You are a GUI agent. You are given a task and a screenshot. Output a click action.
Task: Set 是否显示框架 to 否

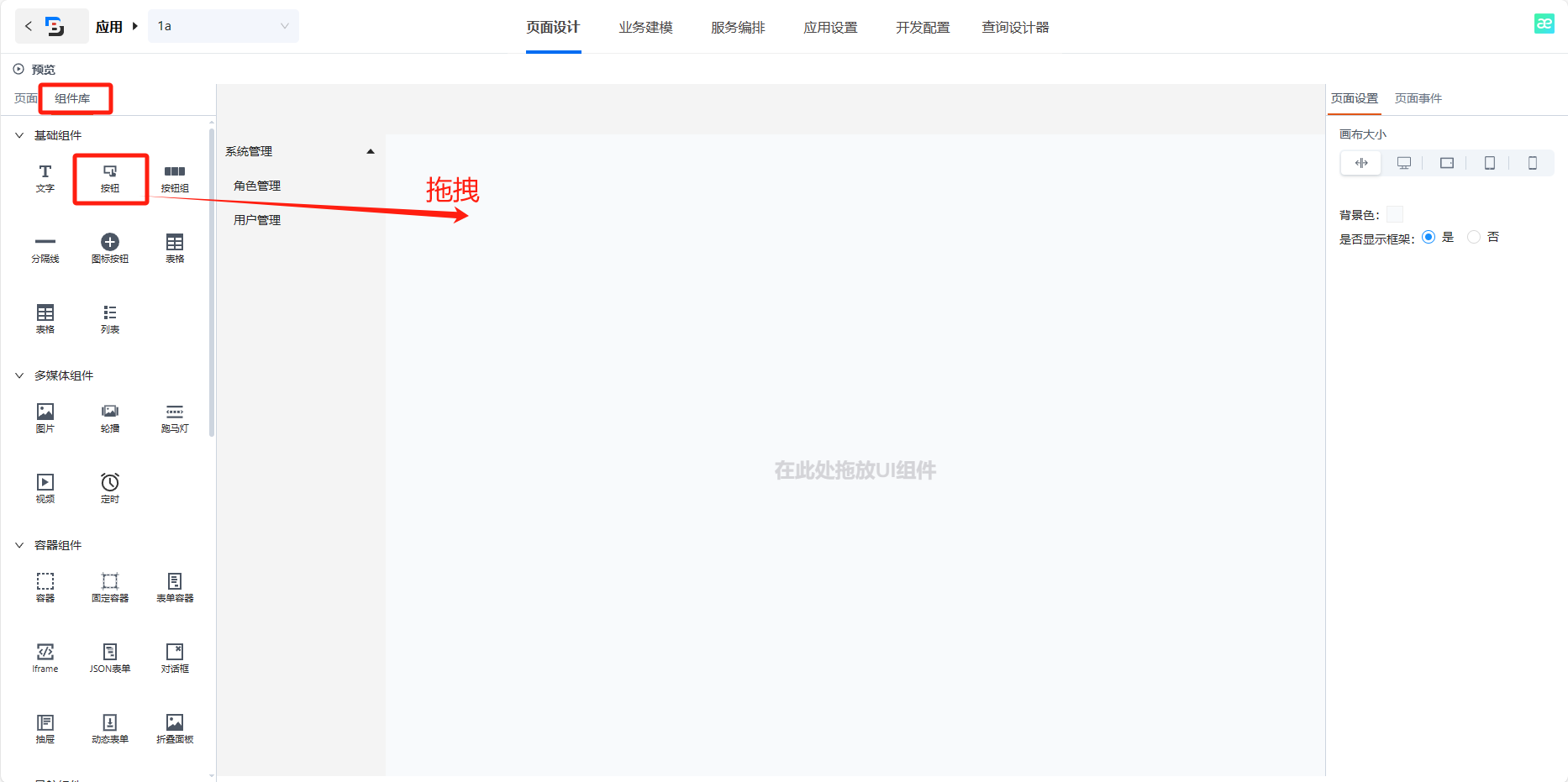coord(1474,238)
